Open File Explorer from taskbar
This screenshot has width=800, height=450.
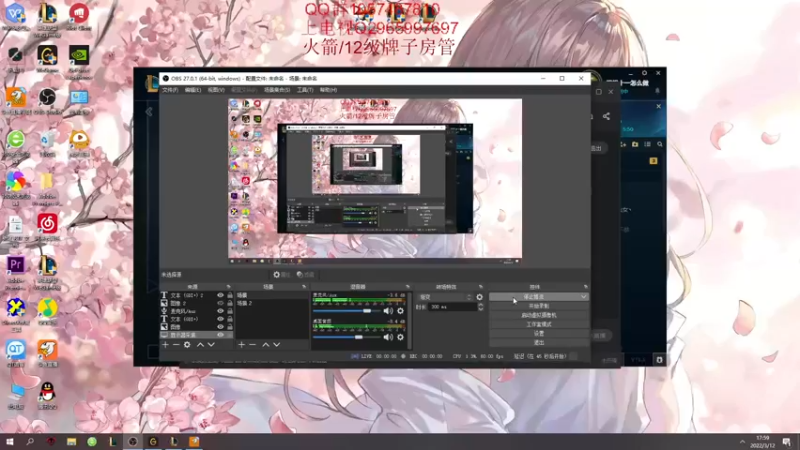pos(71,442)
